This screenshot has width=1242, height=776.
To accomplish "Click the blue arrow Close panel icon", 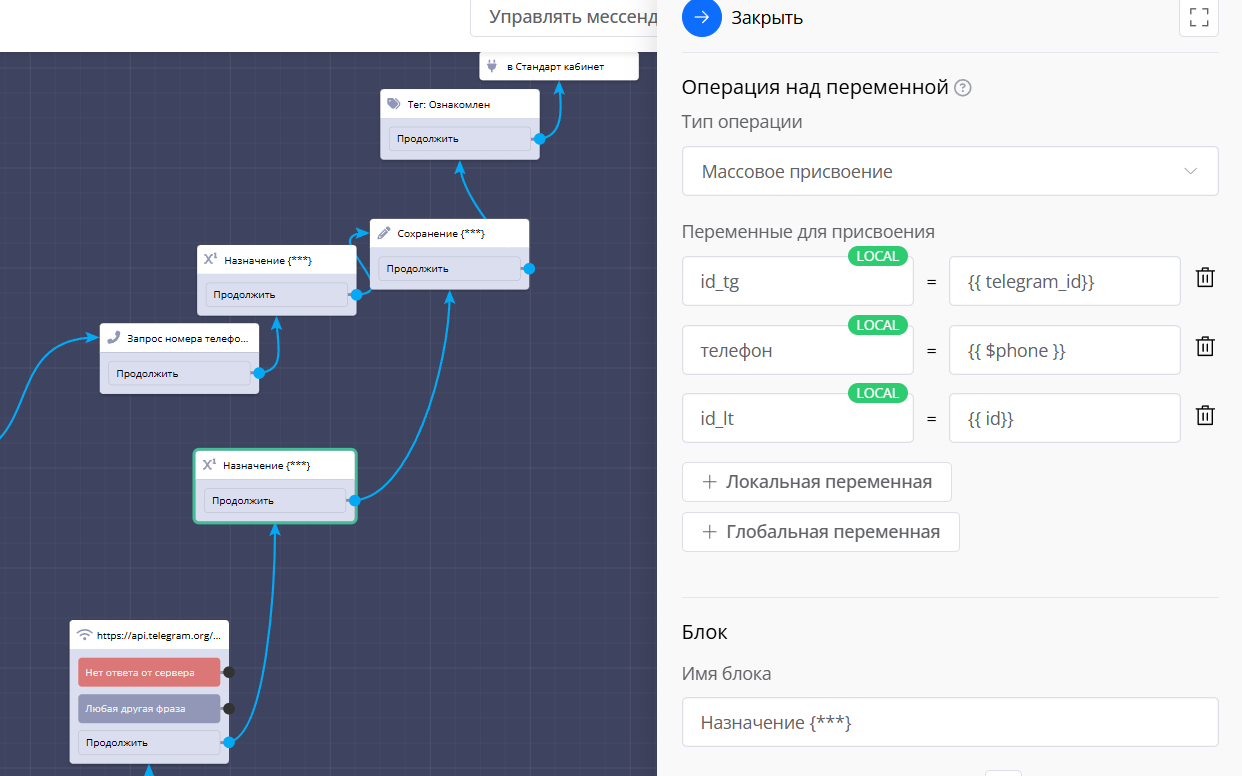I will pyautogui.click(x=701, y=17).
